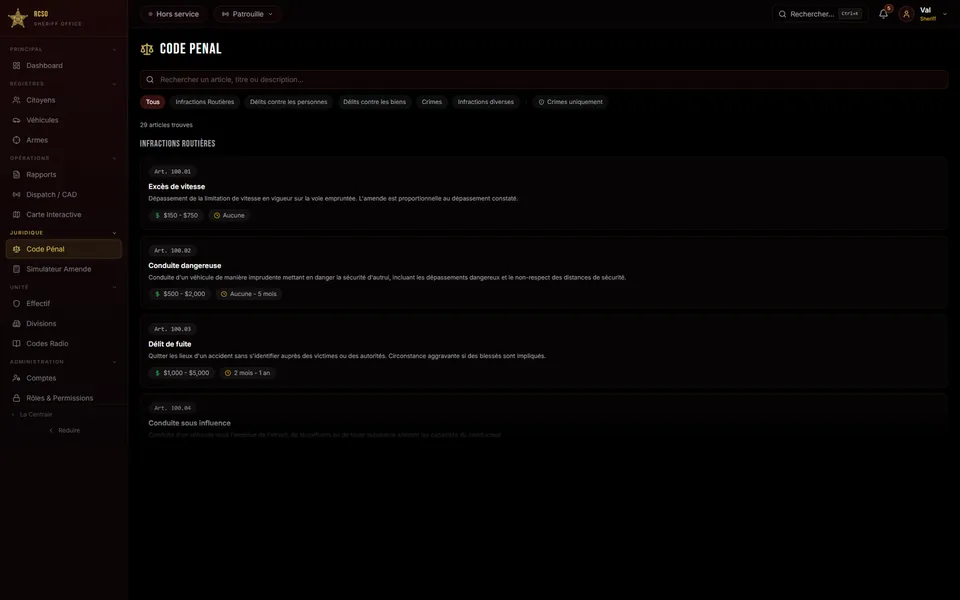Filter by Délits contre les biens
960x600 pixels.
pyautogui.click(x=374, y=102)
